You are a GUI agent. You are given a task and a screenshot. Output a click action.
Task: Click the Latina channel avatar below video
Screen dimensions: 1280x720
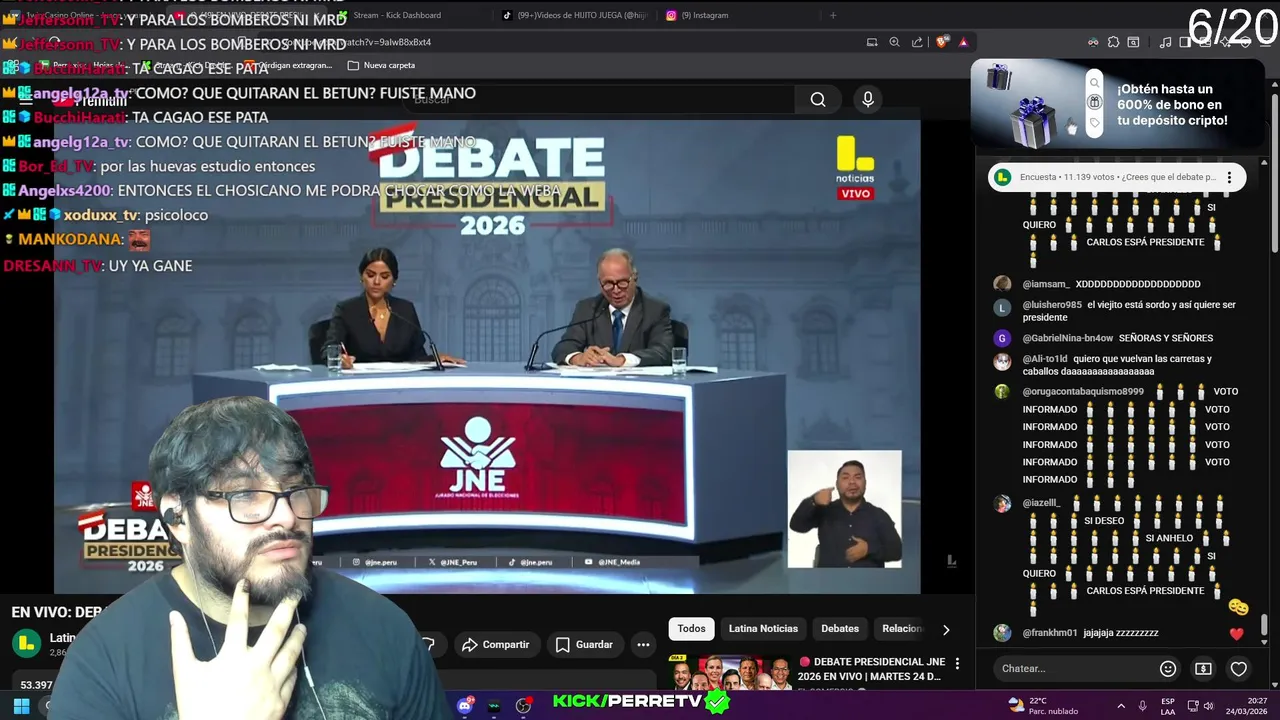pos(26,644)
